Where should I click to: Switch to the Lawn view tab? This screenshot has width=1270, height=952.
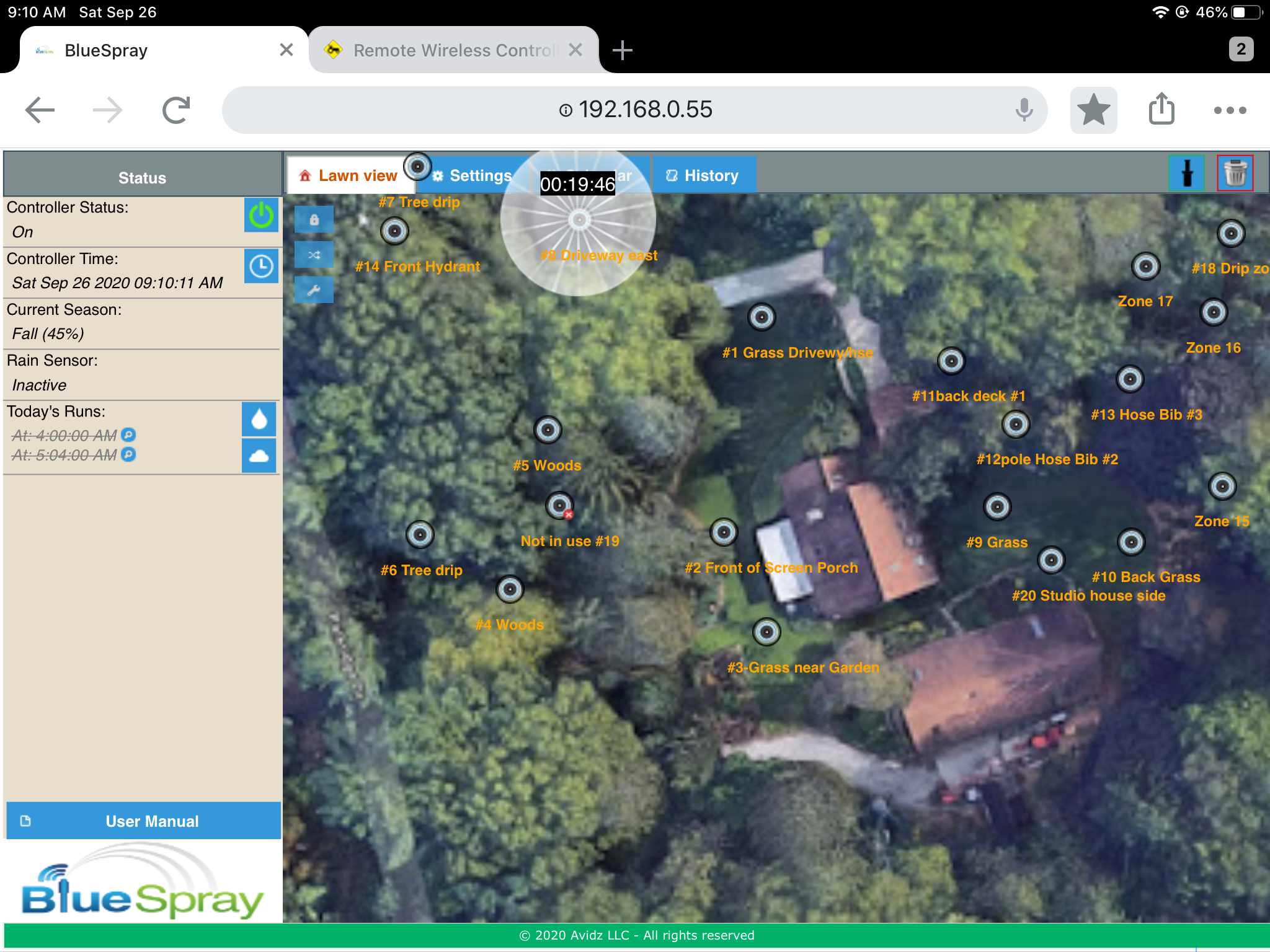pos(349,175)
